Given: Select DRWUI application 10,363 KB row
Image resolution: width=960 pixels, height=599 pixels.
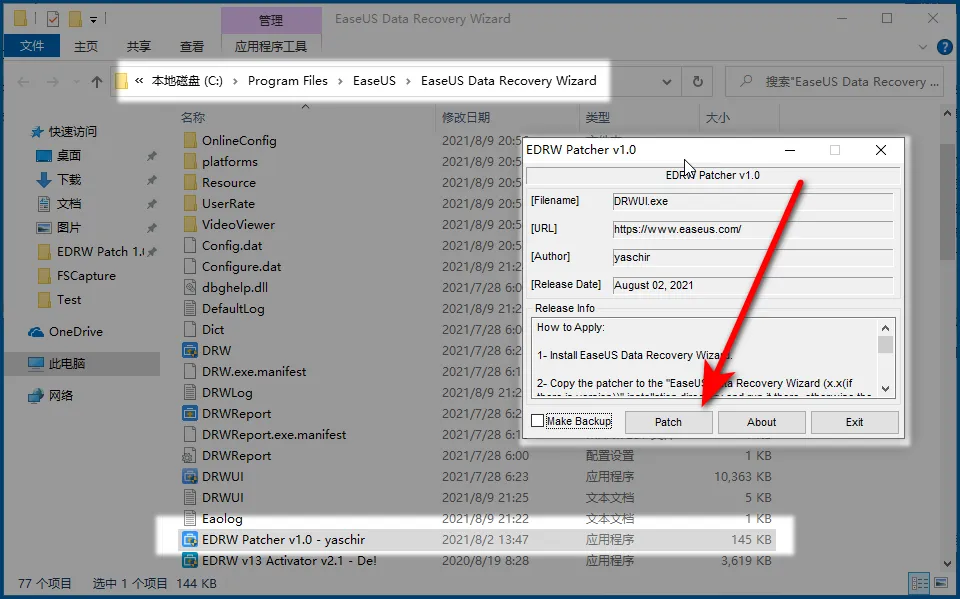Looking at the screenshot, I should tap(477, 477).
